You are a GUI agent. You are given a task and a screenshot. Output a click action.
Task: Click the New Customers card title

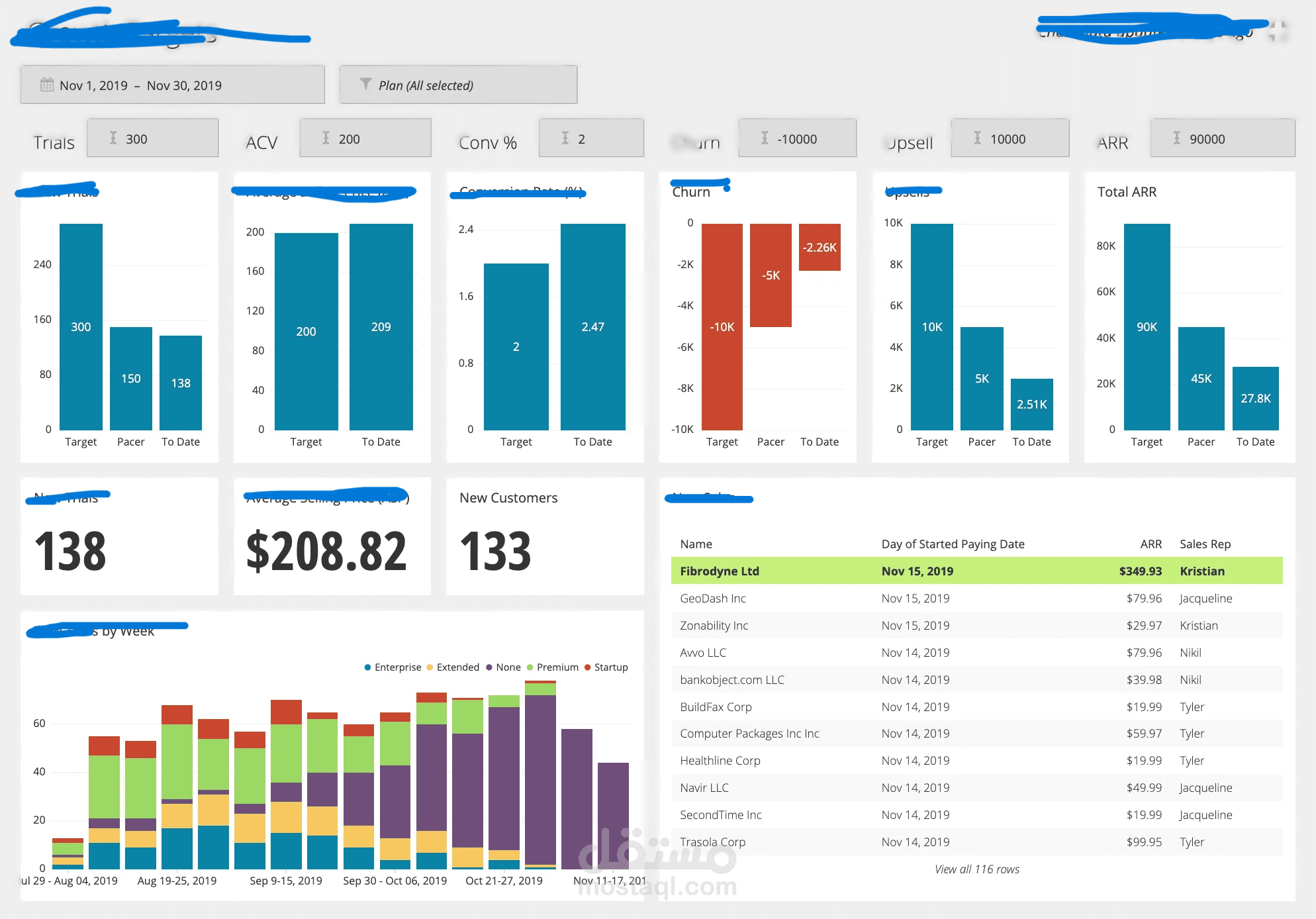tap(508, 498)
